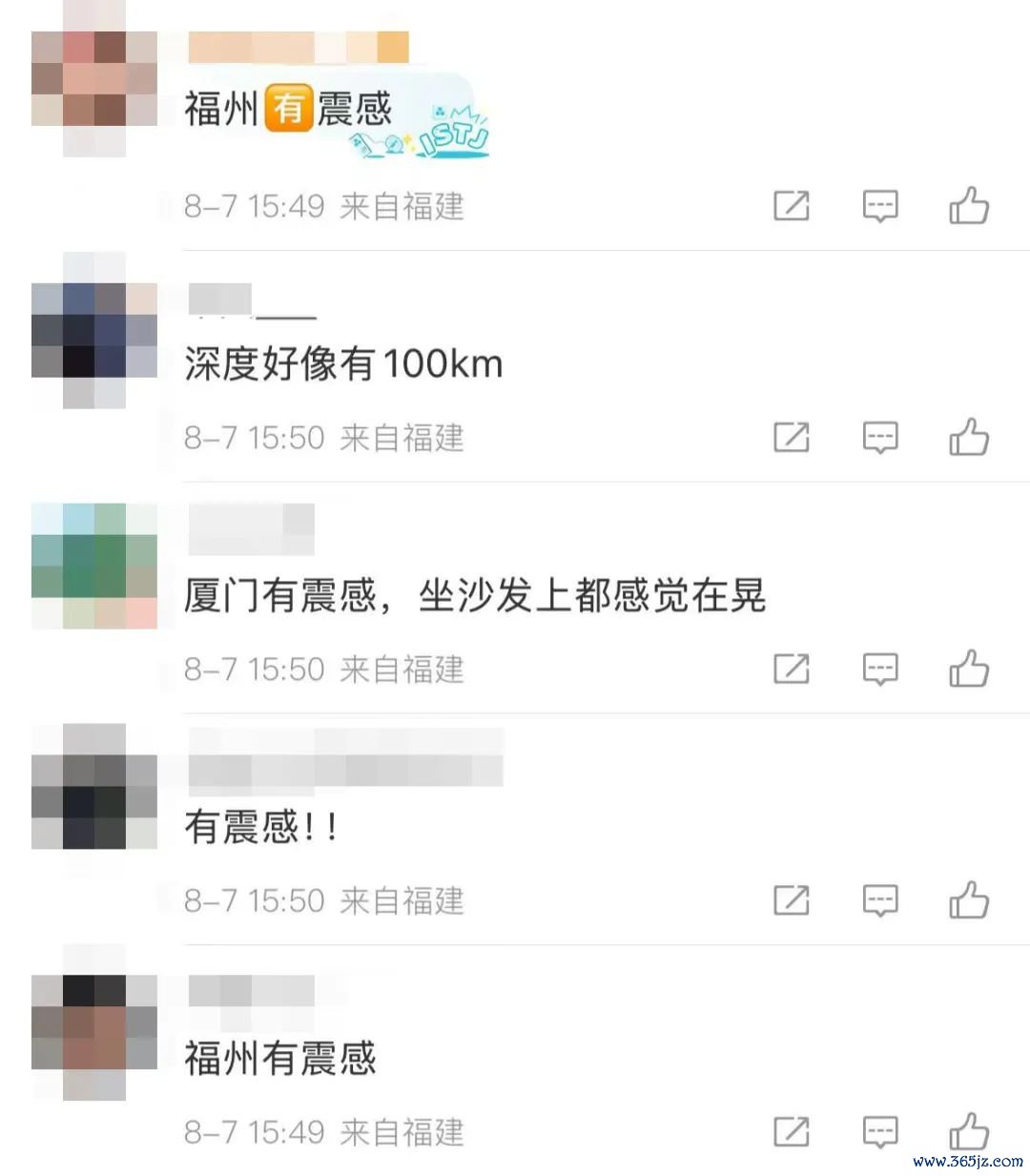Viewport: 1030px width, 1176px height.
Task: Share the 厦门有震感 comment
Action: point(791,670)
